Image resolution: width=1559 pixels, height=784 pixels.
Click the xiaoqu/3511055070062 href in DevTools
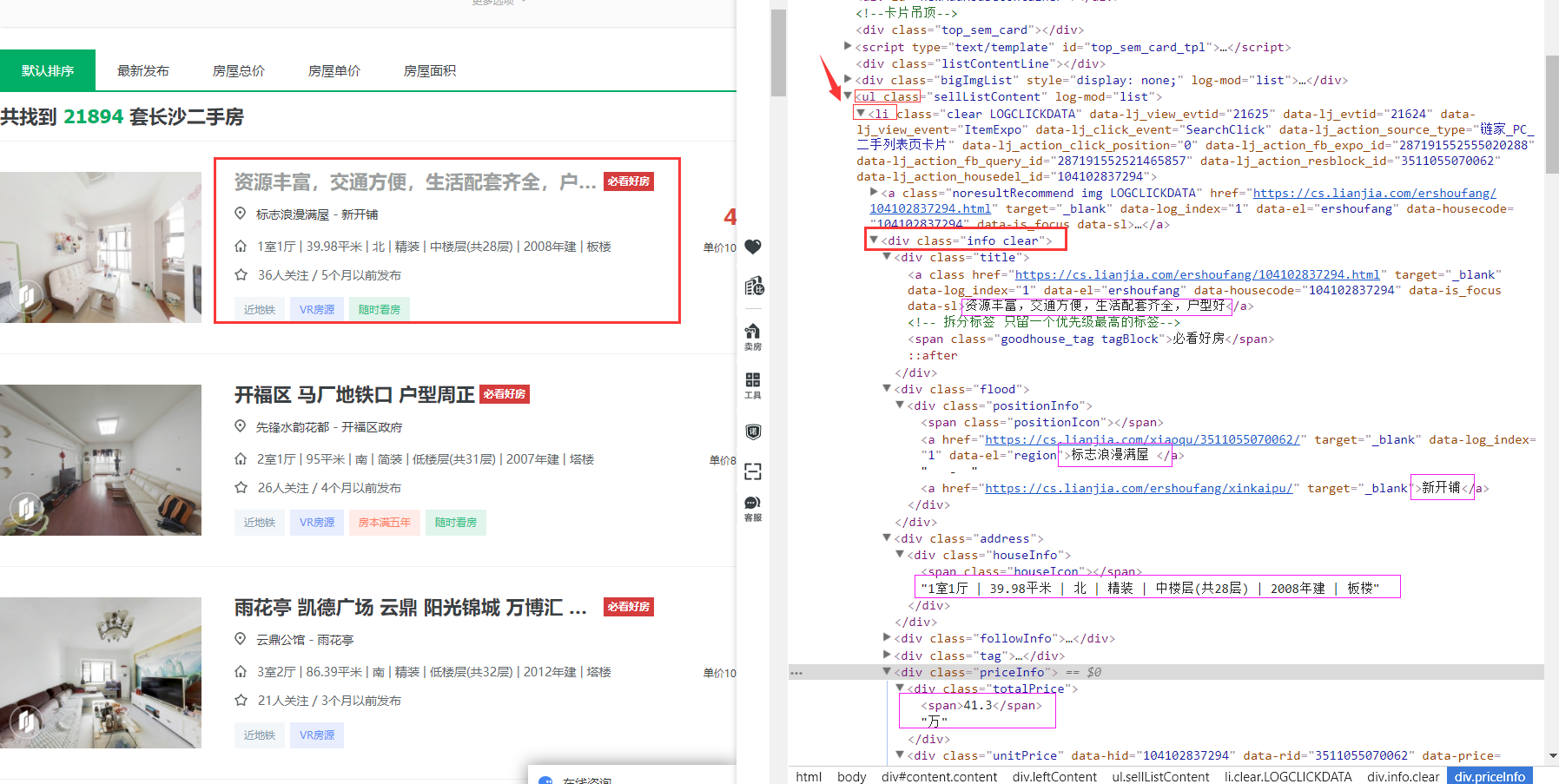[1143, 439]
